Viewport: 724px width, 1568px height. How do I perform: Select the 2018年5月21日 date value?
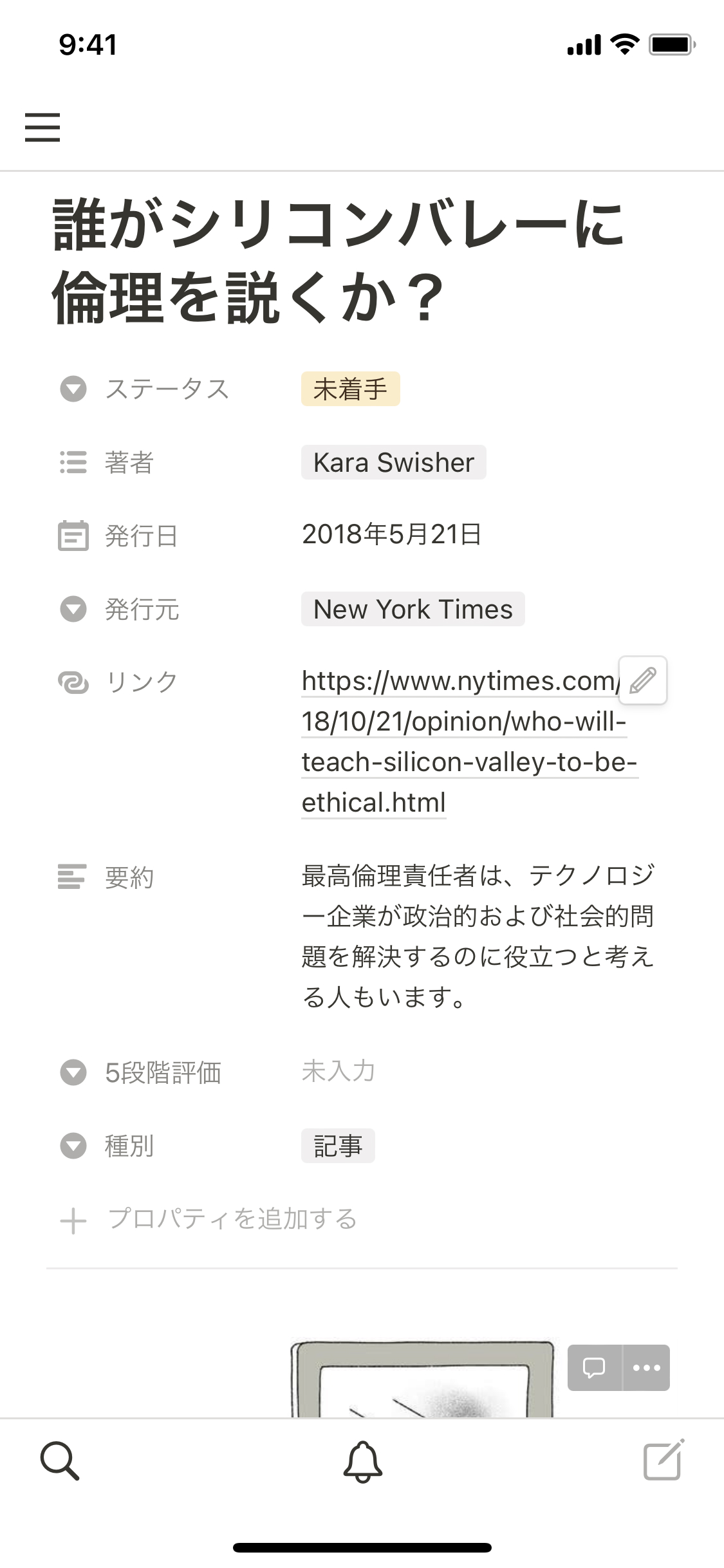pos(391,534)
